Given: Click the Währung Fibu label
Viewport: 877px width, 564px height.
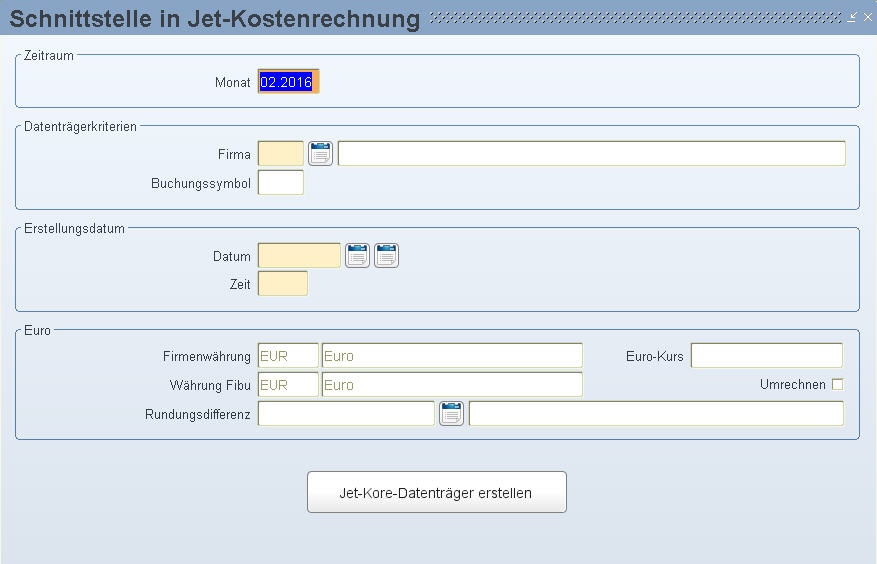Looking at the screenshot, I should [210, 386].
